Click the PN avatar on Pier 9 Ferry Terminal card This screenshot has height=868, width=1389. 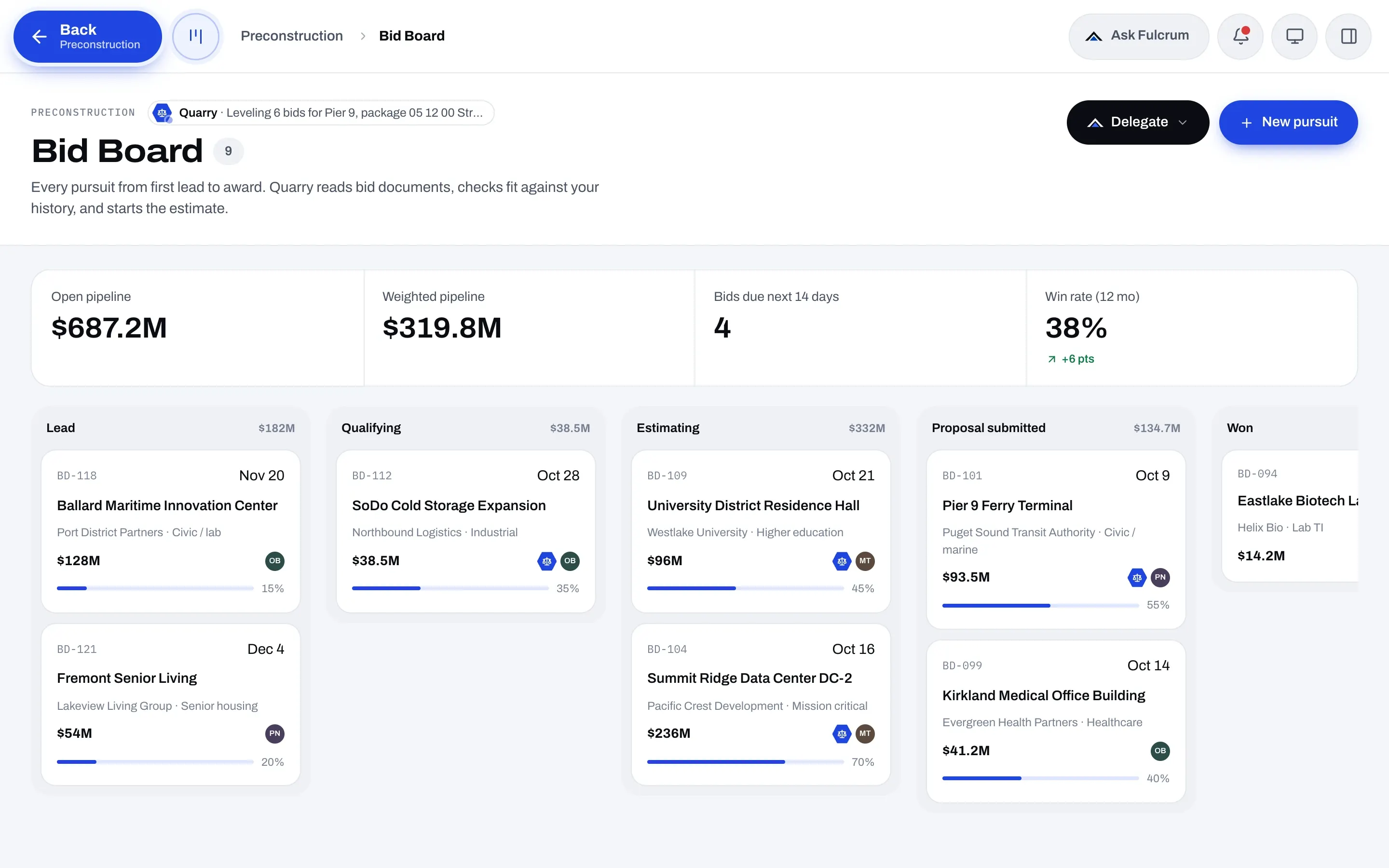(x=1160, y=578)
